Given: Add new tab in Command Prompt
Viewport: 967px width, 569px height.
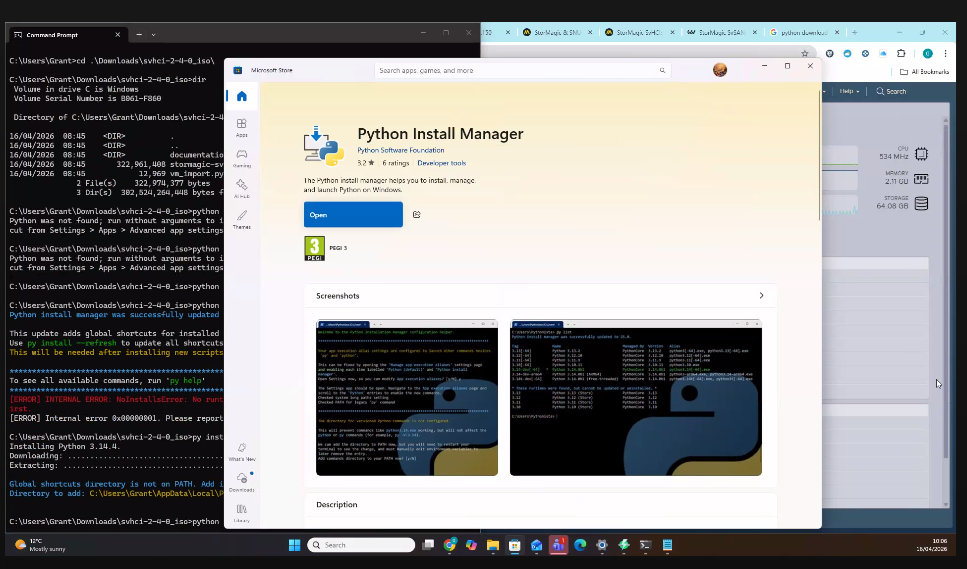Looking at the screenshot, I should [139, 35].
